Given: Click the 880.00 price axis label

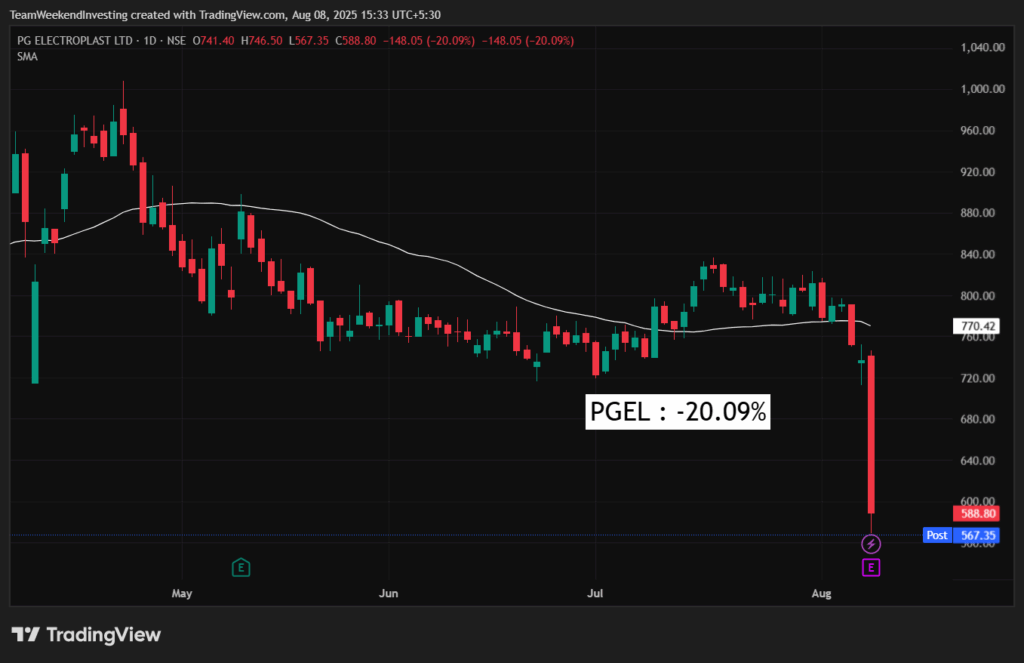Looking at the screenshot, I should click(978, 213).
